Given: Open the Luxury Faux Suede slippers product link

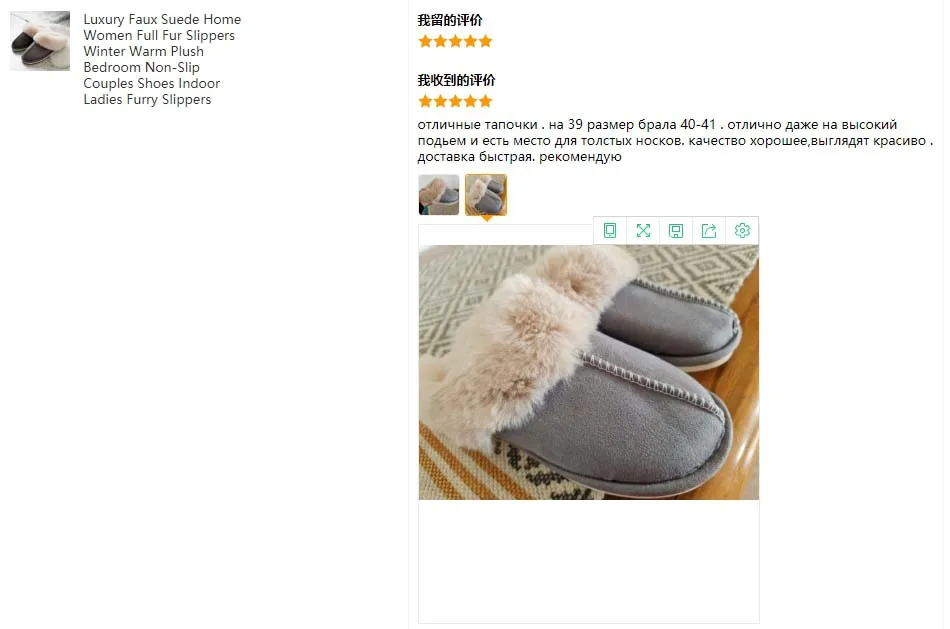Looking at the screenshot, I should 162,59.
